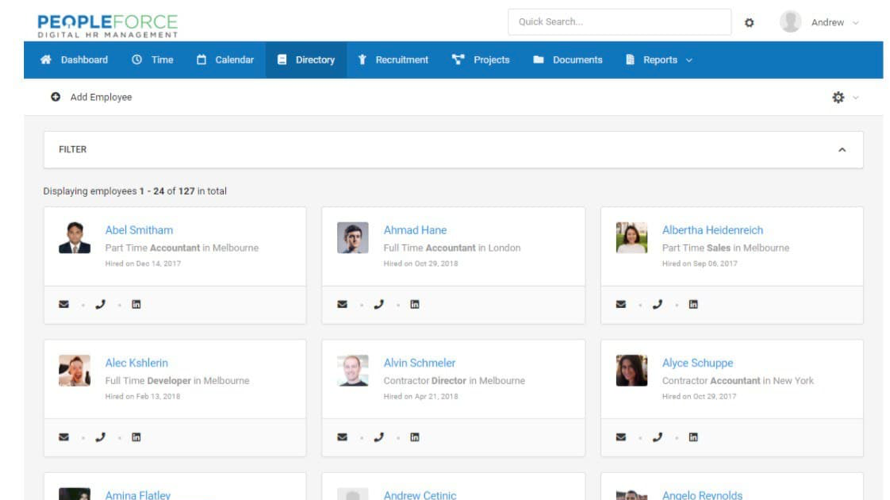Open the Calendar tab
The width and height of the screenshot is (890, 500).
tap(225, 60)
